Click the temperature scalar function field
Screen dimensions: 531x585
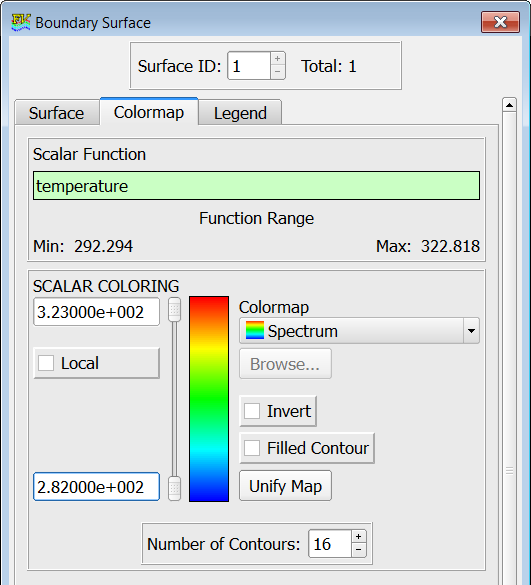coord(256,186)
